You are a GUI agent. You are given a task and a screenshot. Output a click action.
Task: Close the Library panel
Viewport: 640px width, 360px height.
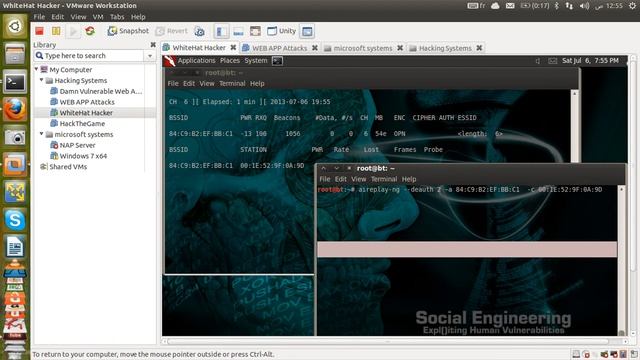tap(153, 44)
